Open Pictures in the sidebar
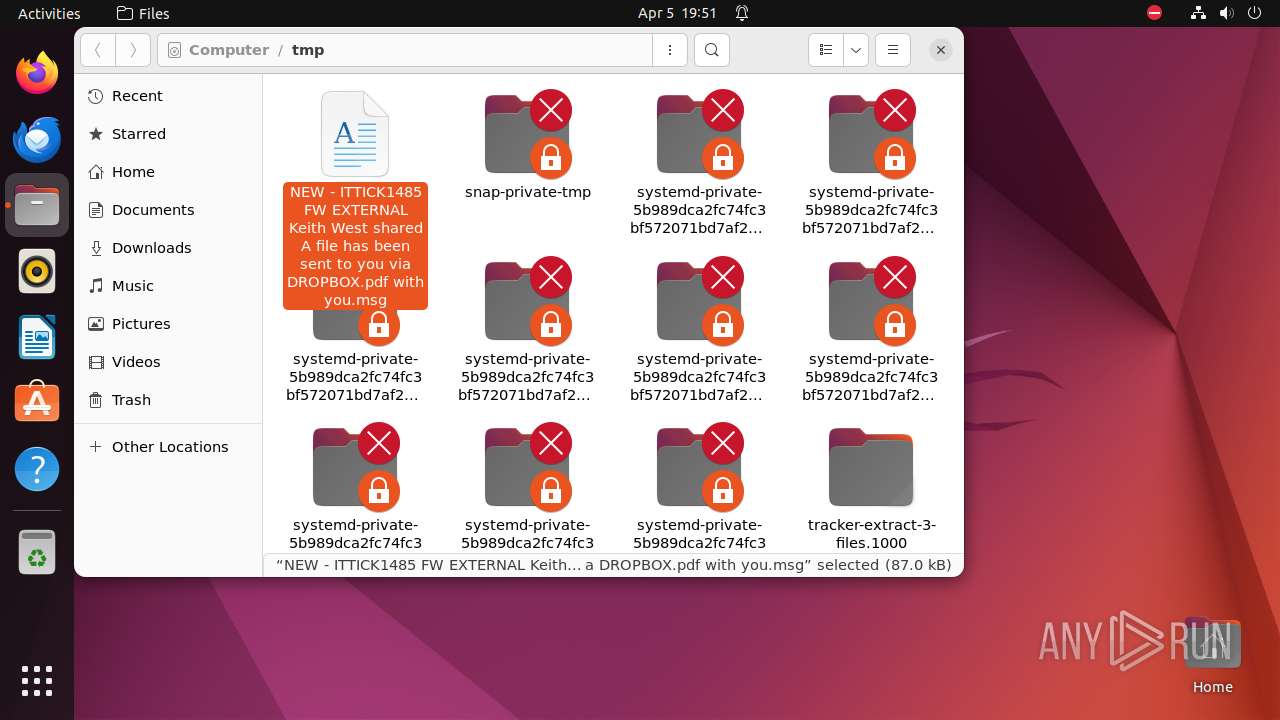The image size is (1280, 720). [168, 324]
